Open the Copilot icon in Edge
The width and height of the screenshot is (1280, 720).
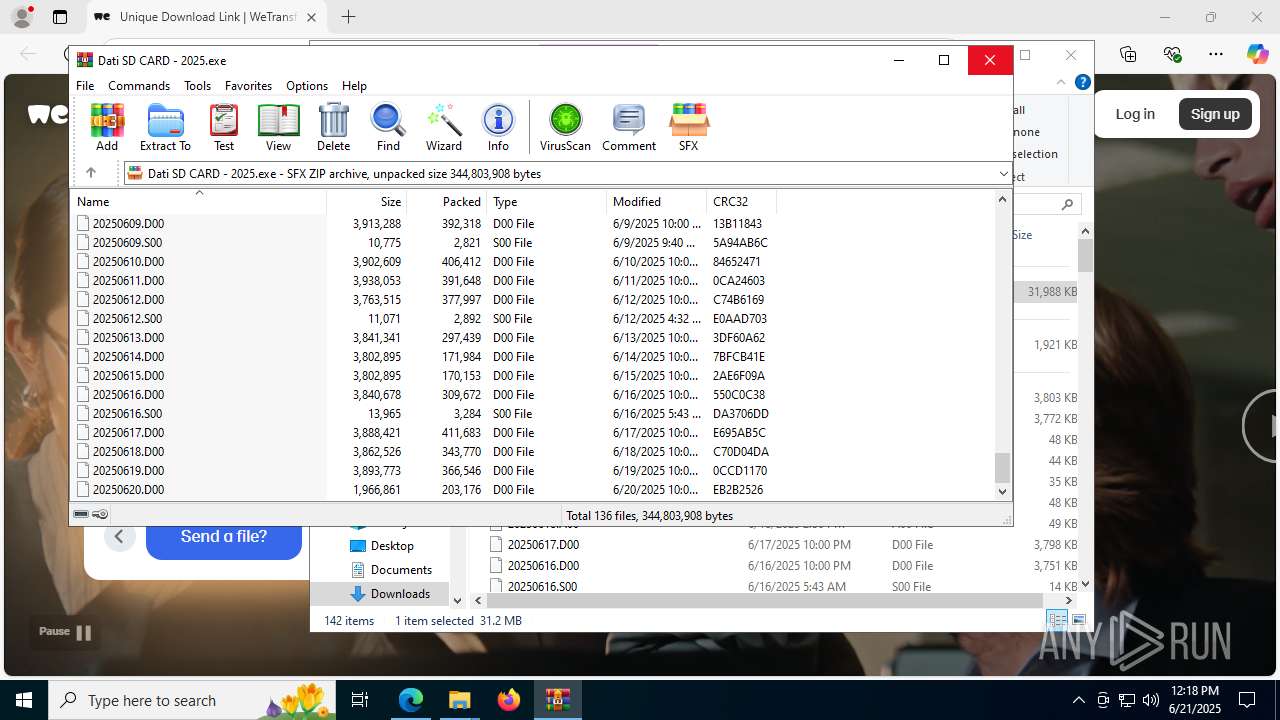[1257, 54]
